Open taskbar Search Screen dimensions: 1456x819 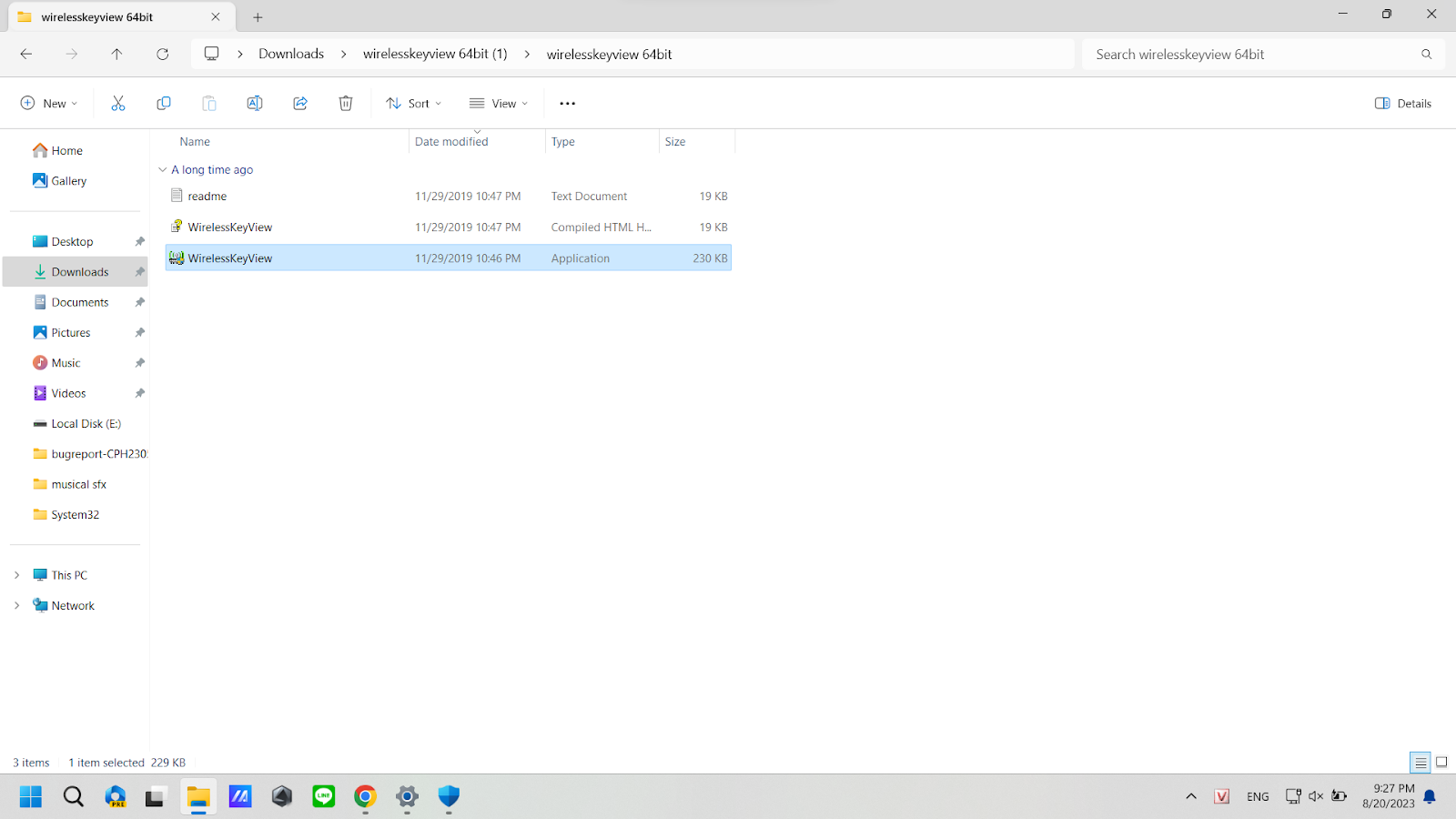74,797
